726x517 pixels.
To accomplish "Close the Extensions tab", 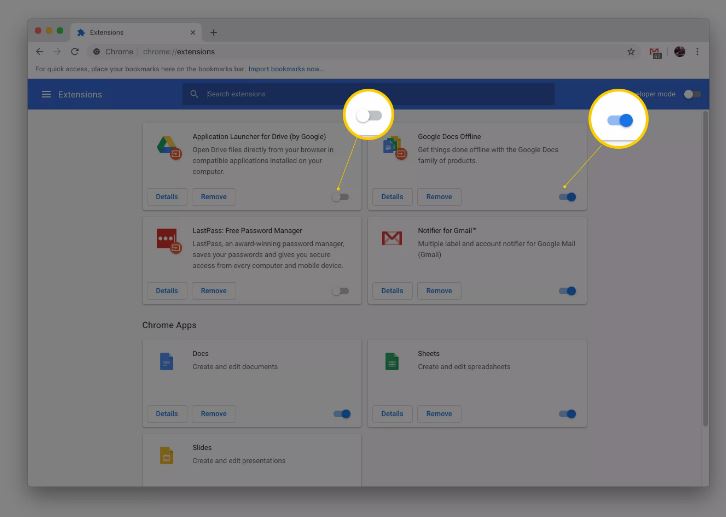I will [193, 32].
